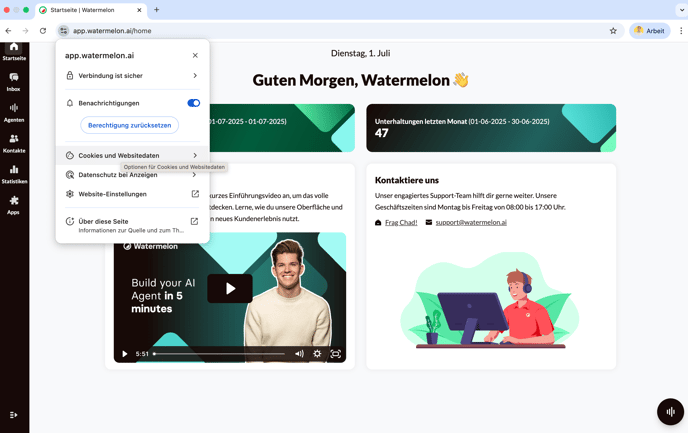The width and height of the screenshot is (688, 433).
Task: Close the Startseite | Watermelon tab
Action: click(x=139, y=10)
